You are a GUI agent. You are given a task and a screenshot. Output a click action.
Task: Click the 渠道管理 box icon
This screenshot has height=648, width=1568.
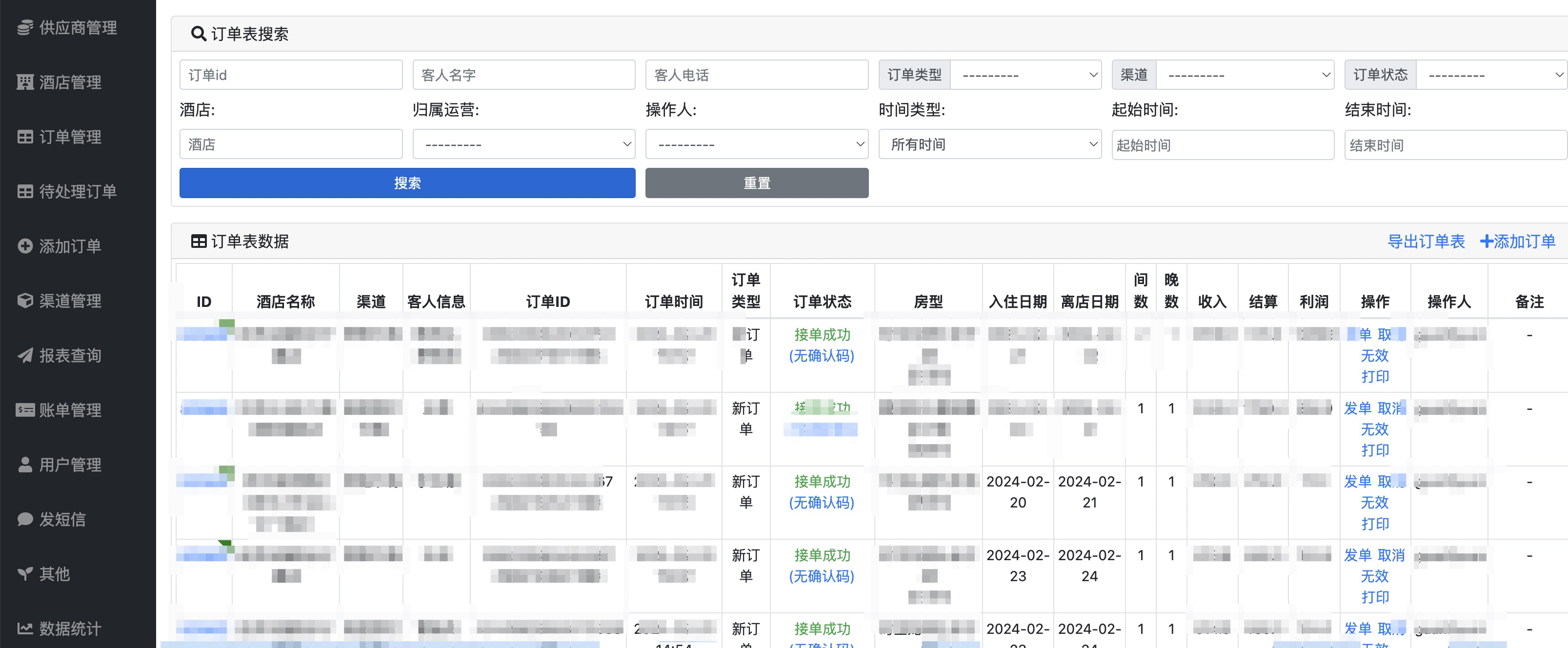tap(25, 301)
